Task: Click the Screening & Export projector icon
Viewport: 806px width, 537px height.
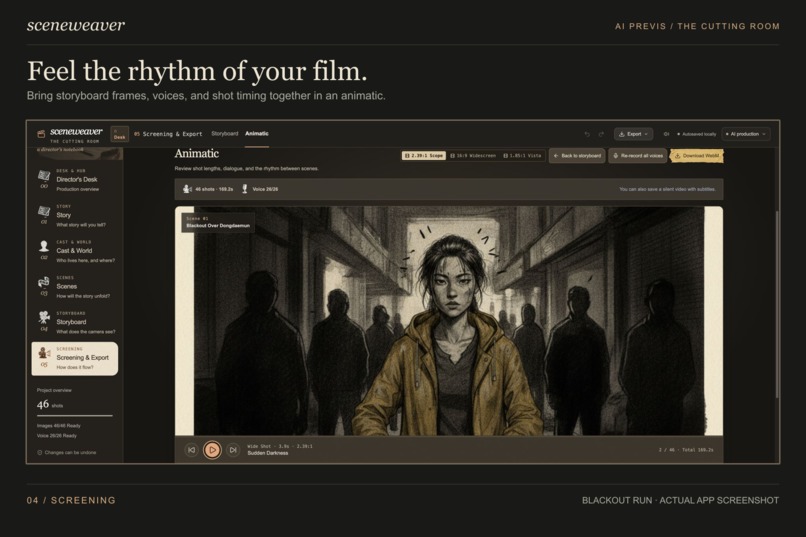Action: pos(44,353)
